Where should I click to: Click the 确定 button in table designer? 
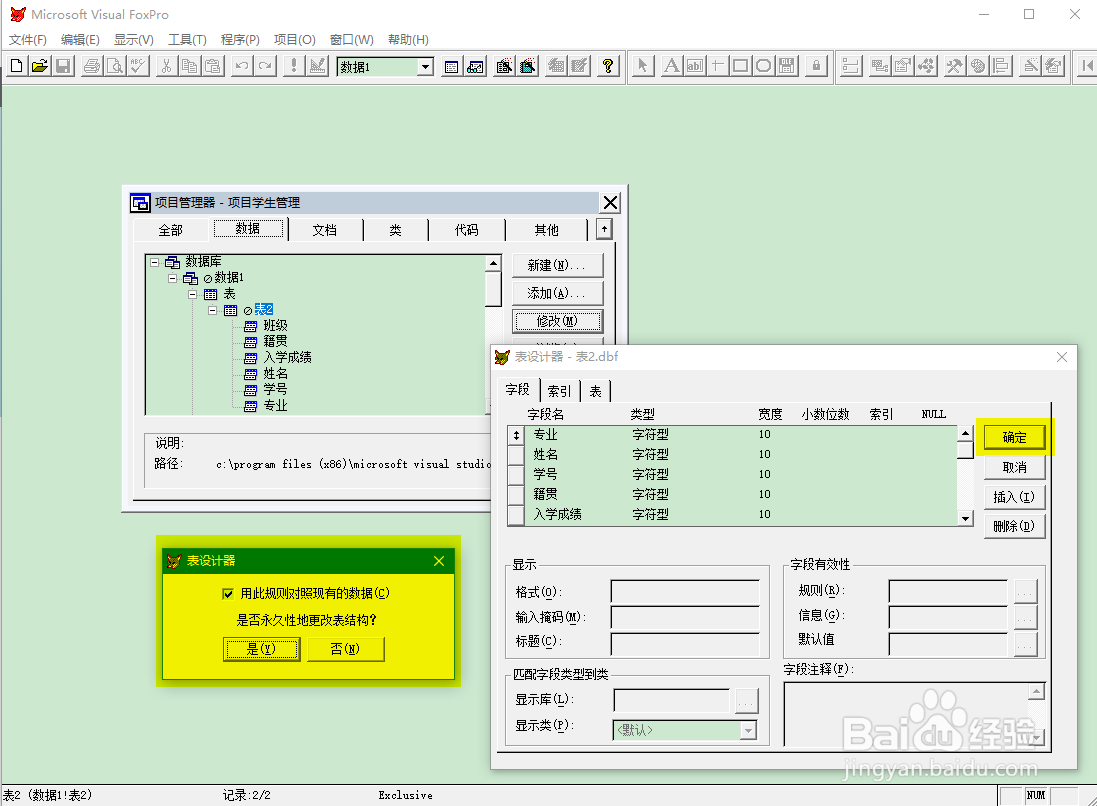(x=1014, y=437)
